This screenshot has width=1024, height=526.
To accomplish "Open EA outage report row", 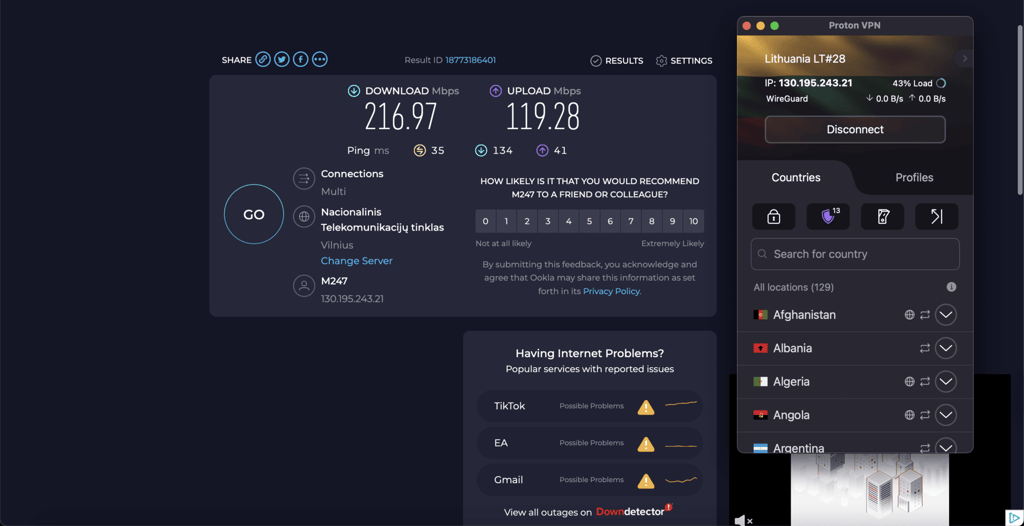I will 590,444.
